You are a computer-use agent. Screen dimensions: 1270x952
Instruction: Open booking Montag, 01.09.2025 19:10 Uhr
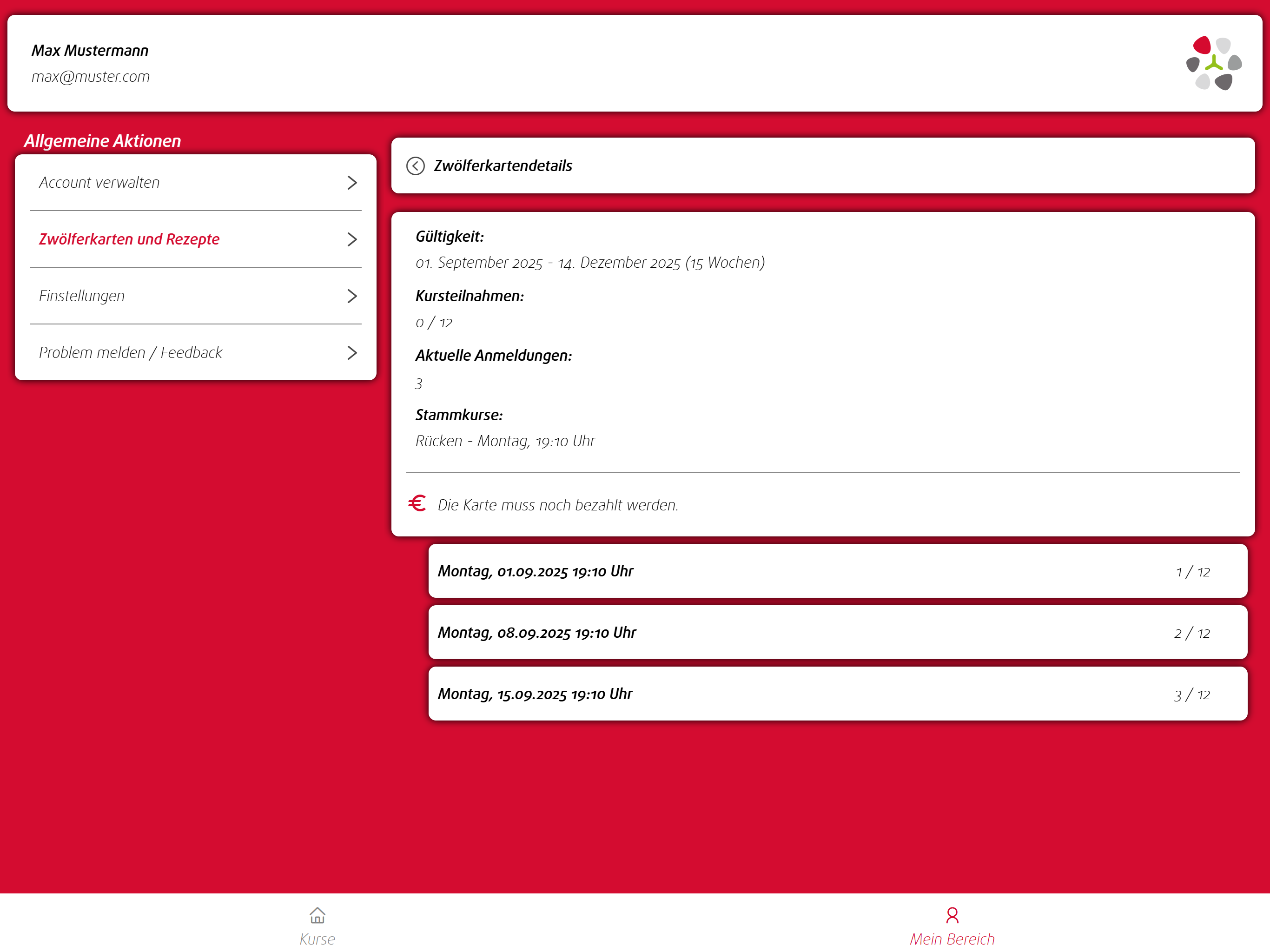click(838, 571)
